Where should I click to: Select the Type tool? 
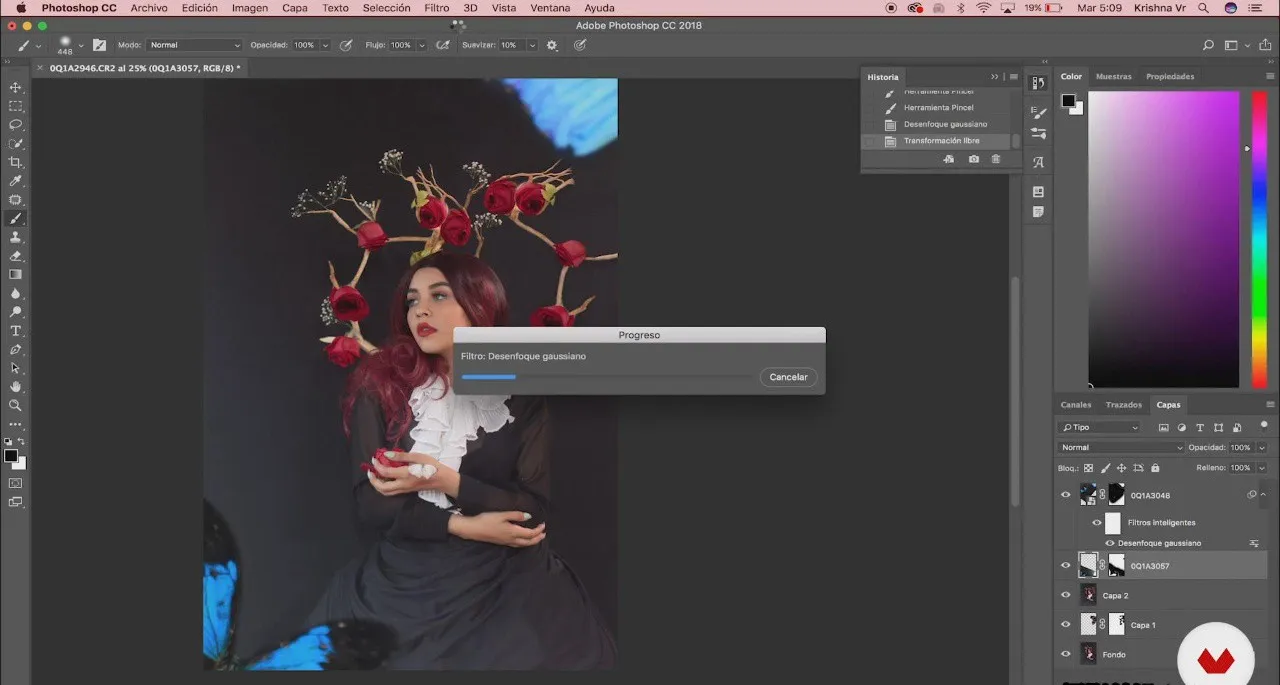15,331
